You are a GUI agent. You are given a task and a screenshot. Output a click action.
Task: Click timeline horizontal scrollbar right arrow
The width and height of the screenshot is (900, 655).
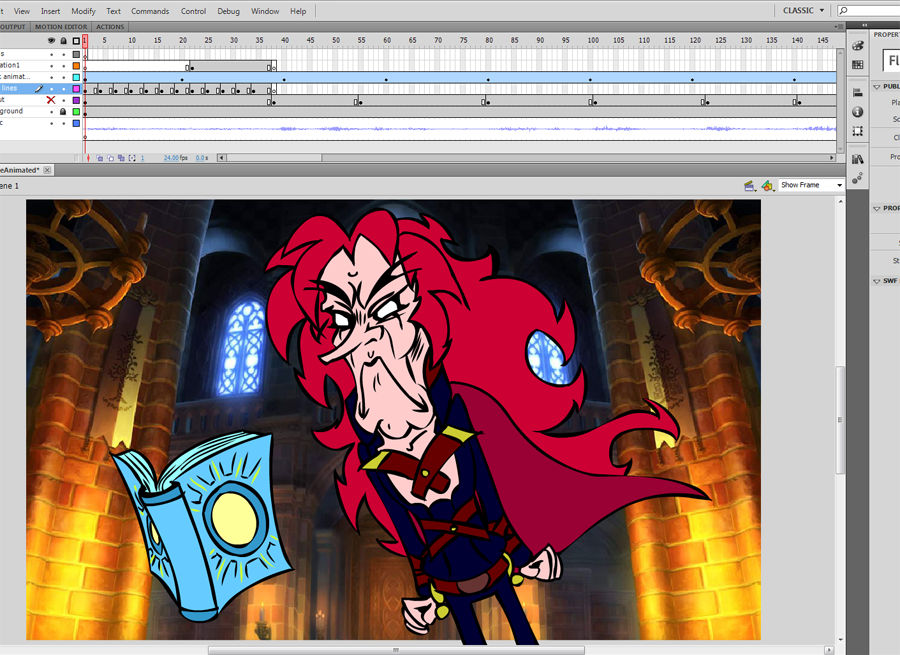[832, 158]
